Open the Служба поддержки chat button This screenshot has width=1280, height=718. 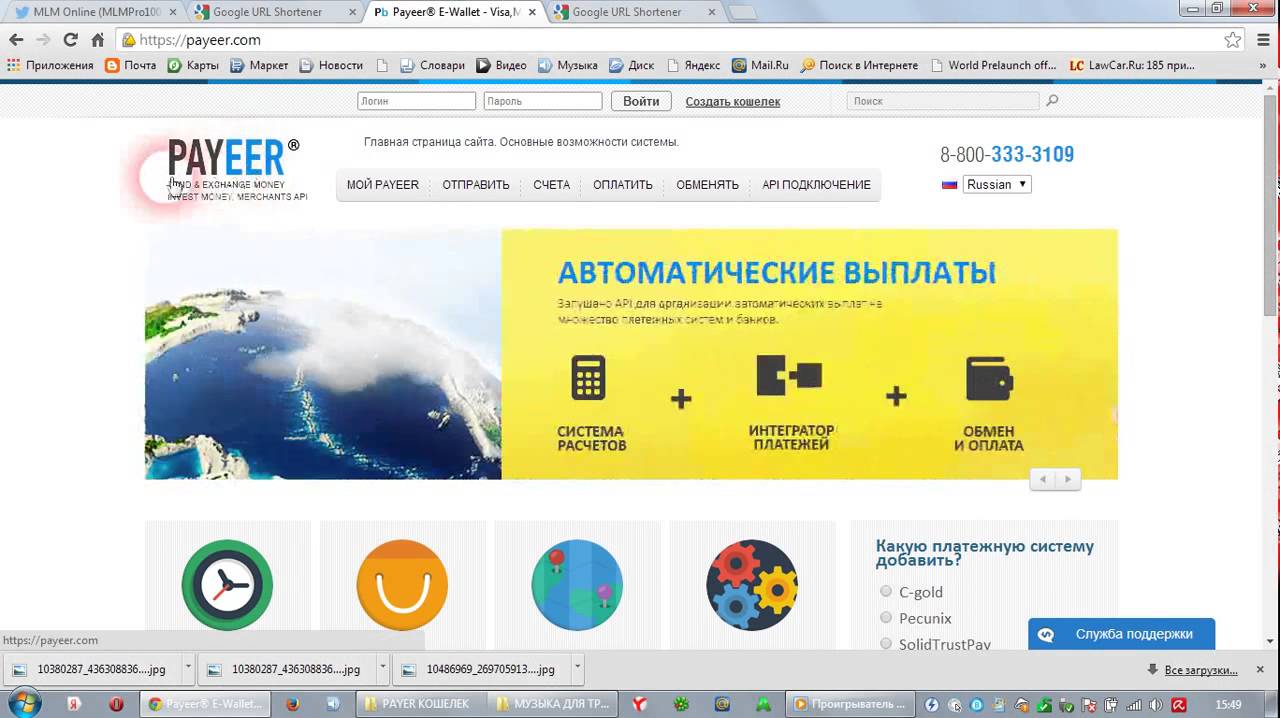point(1122,634)
